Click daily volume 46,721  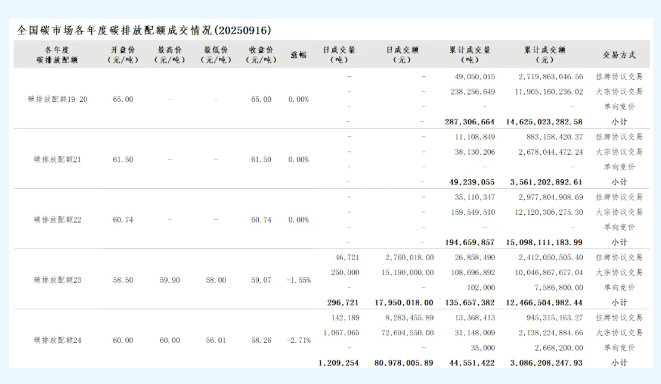coord(347,258)
